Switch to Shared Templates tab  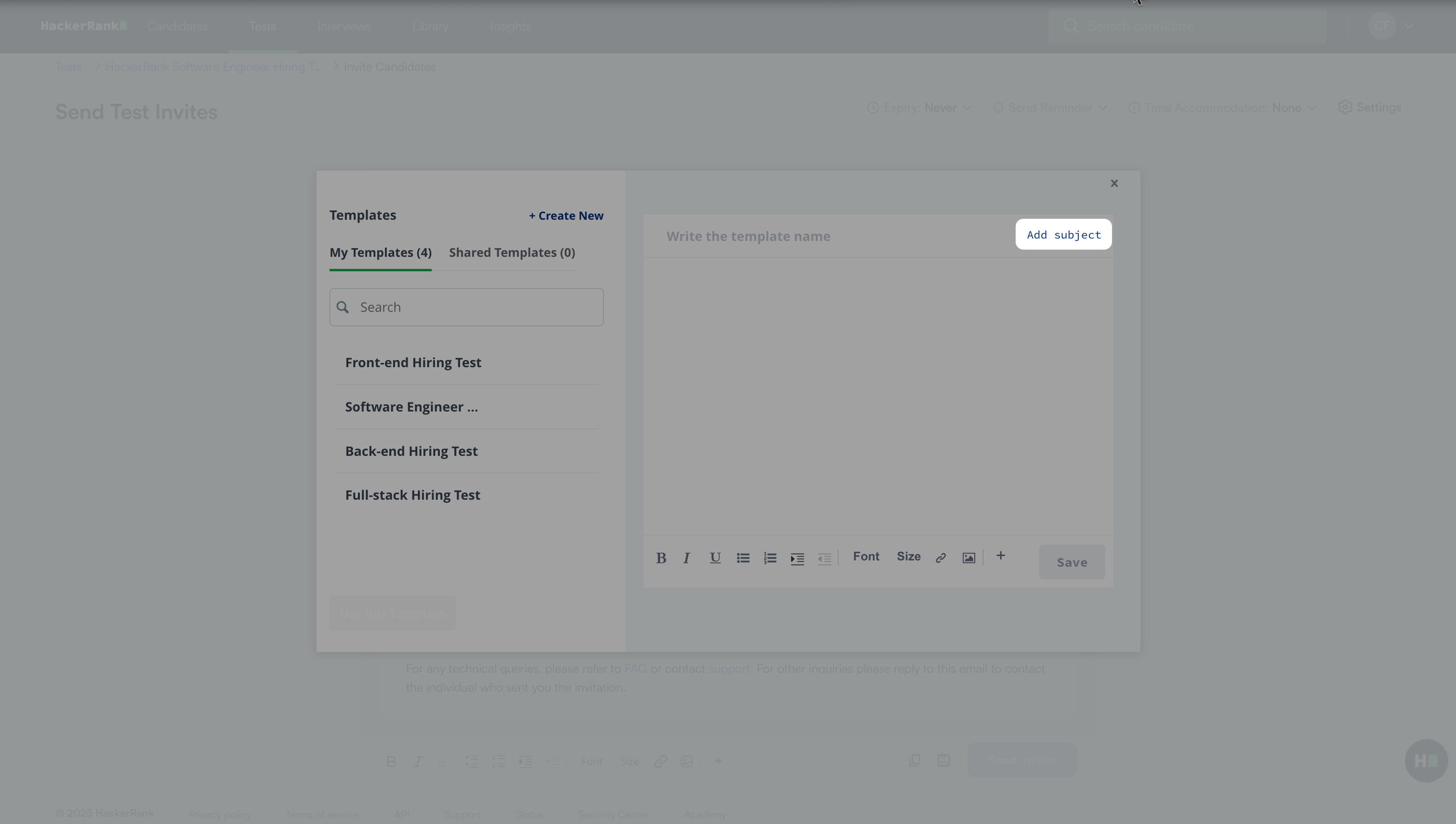pyautogui.click(x=511, y=253)
